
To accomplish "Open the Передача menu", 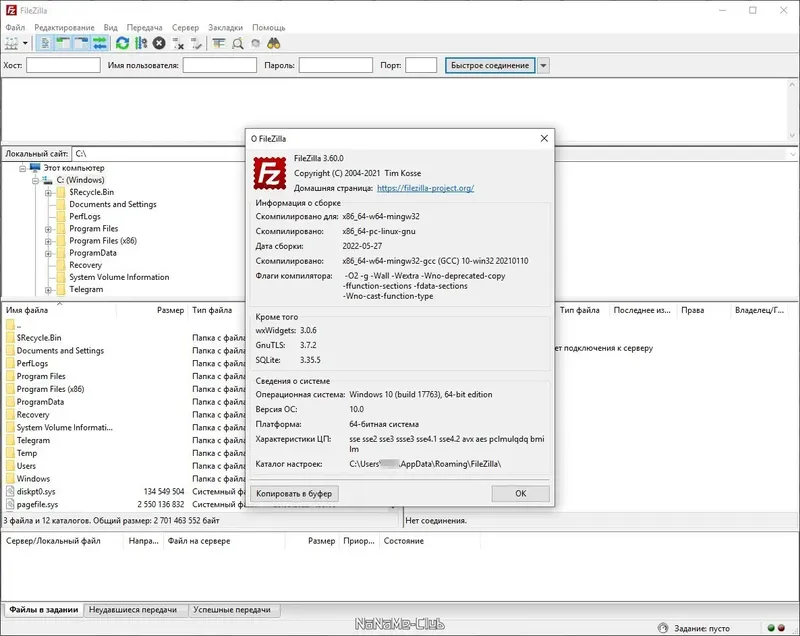I will pos(144,28).
